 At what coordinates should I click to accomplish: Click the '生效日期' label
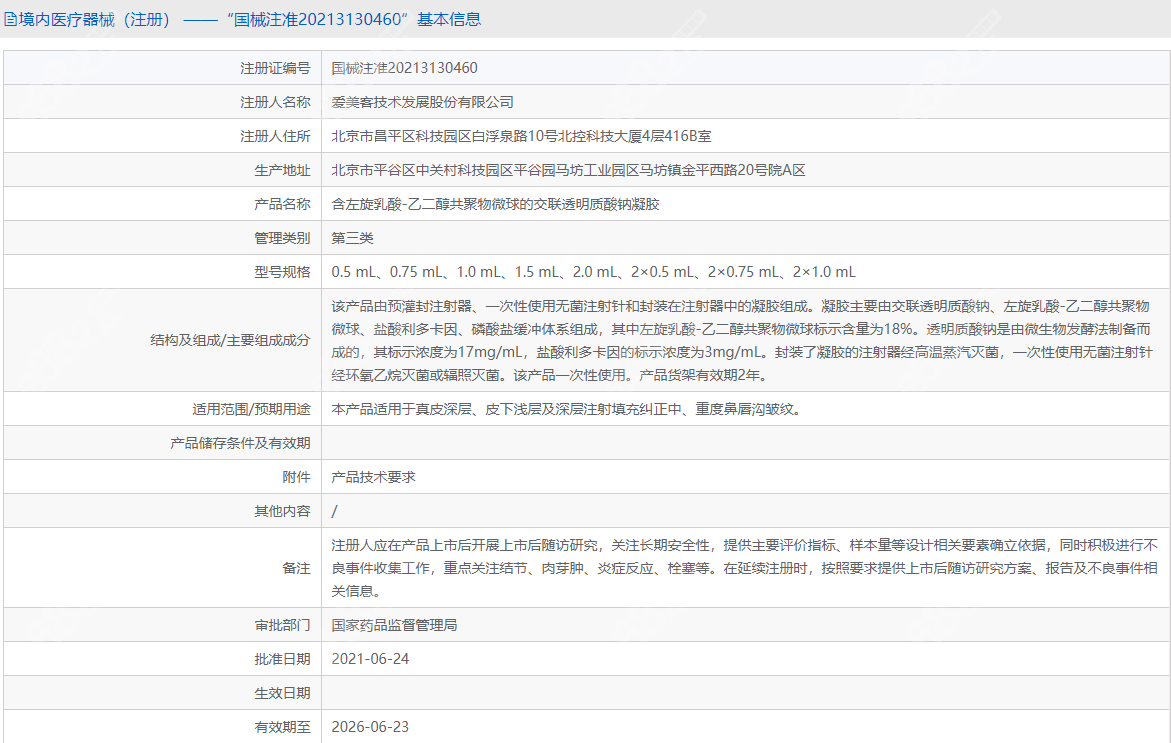pos(282,693)
